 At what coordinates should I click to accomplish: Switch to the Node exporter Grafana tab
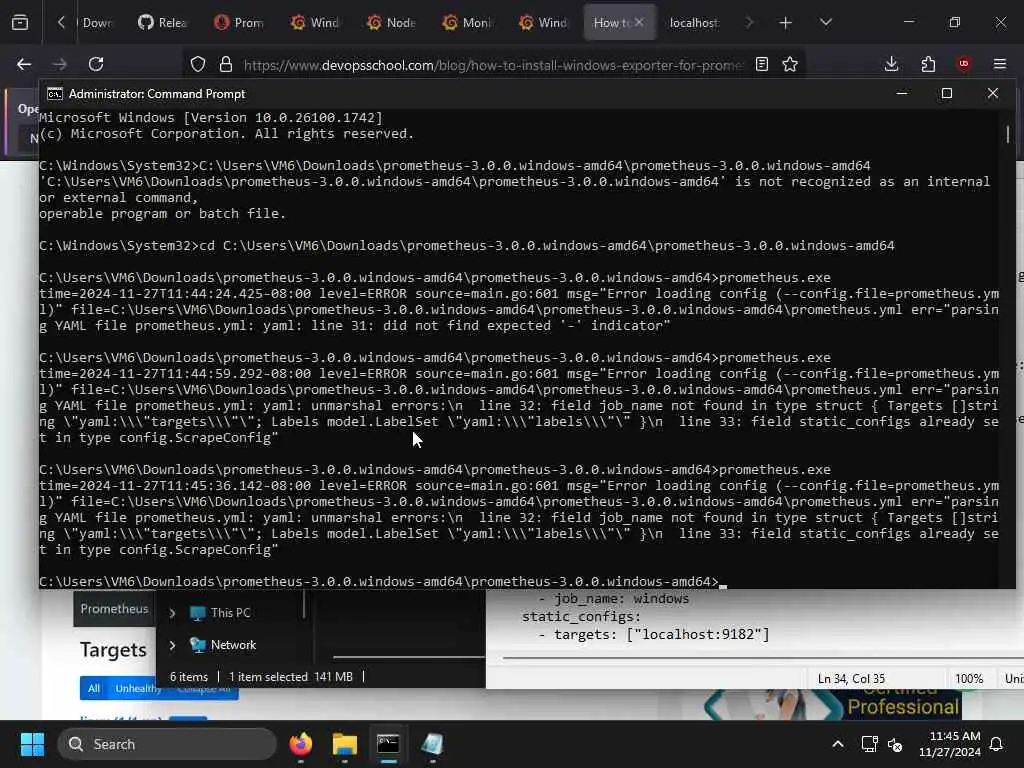pos(391,23)
